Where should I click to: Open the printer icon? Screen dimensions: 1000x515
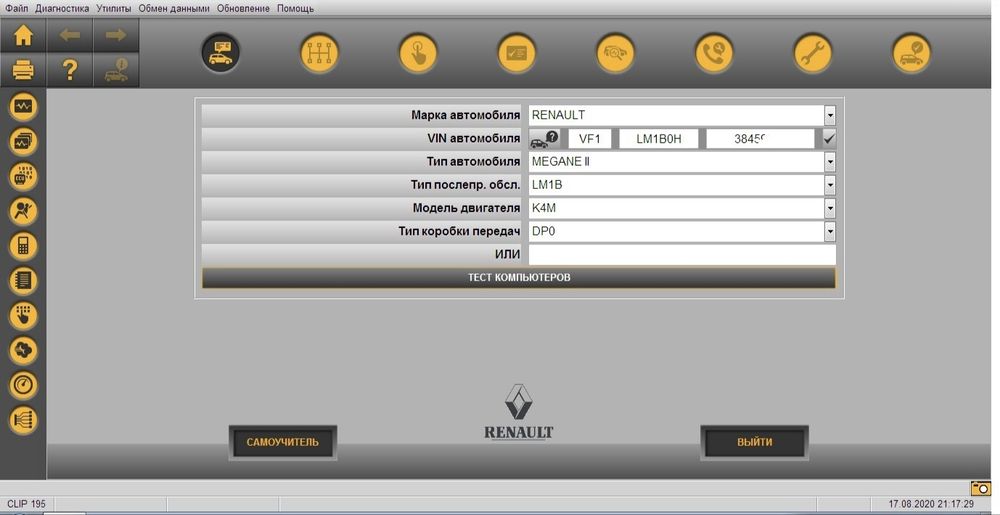tap(23, 69)
